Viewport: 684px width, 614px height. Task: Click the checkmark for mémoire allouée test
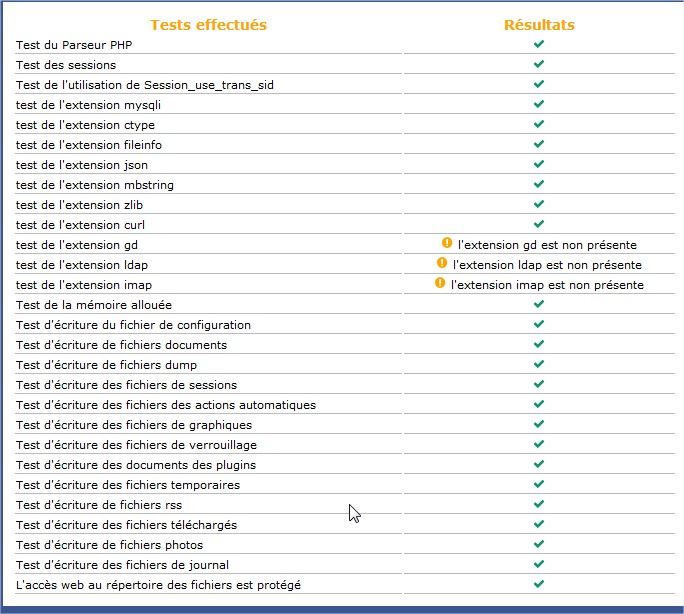(539, 304)
